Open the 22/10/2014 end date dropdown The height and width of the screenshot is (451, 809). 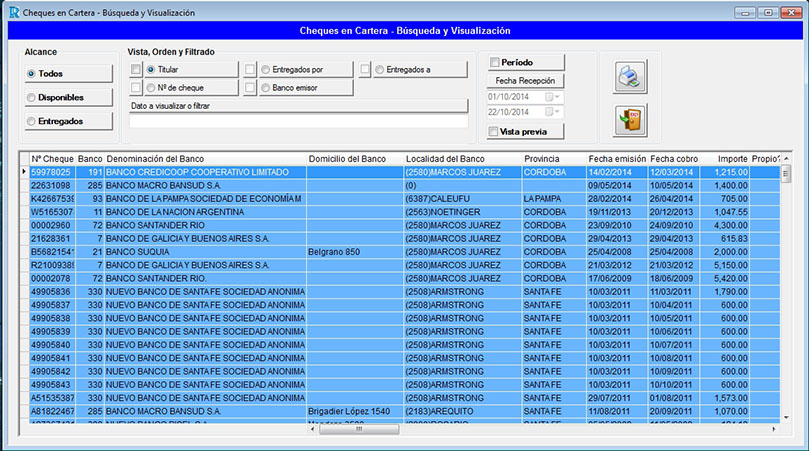pyautogui.click(x=550, y=112)
